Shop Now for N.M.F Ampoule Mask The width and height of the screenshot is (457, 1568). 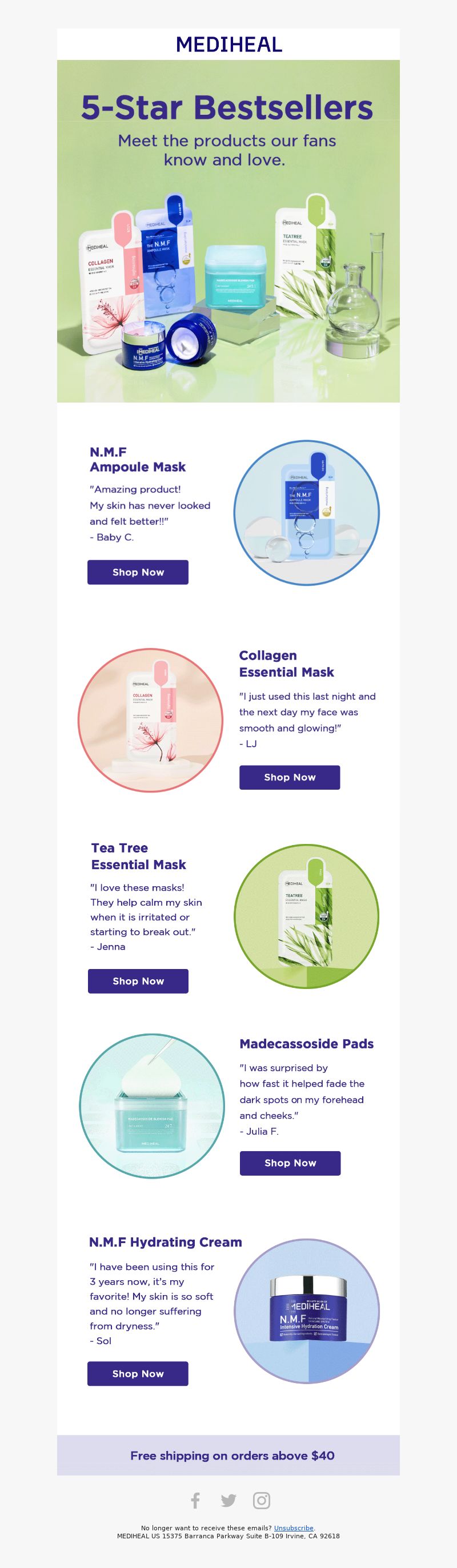138,572
